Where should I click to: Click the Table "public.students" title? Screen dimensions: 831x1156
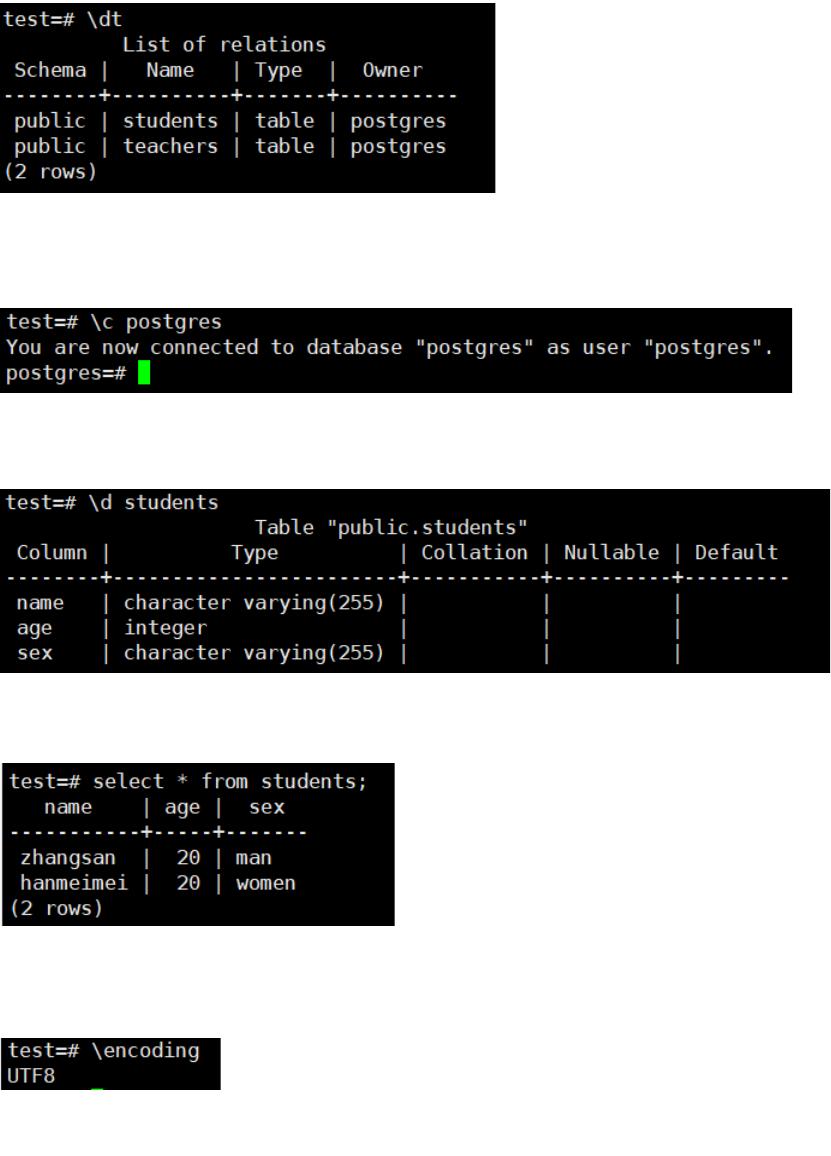[x=391, y=527]
